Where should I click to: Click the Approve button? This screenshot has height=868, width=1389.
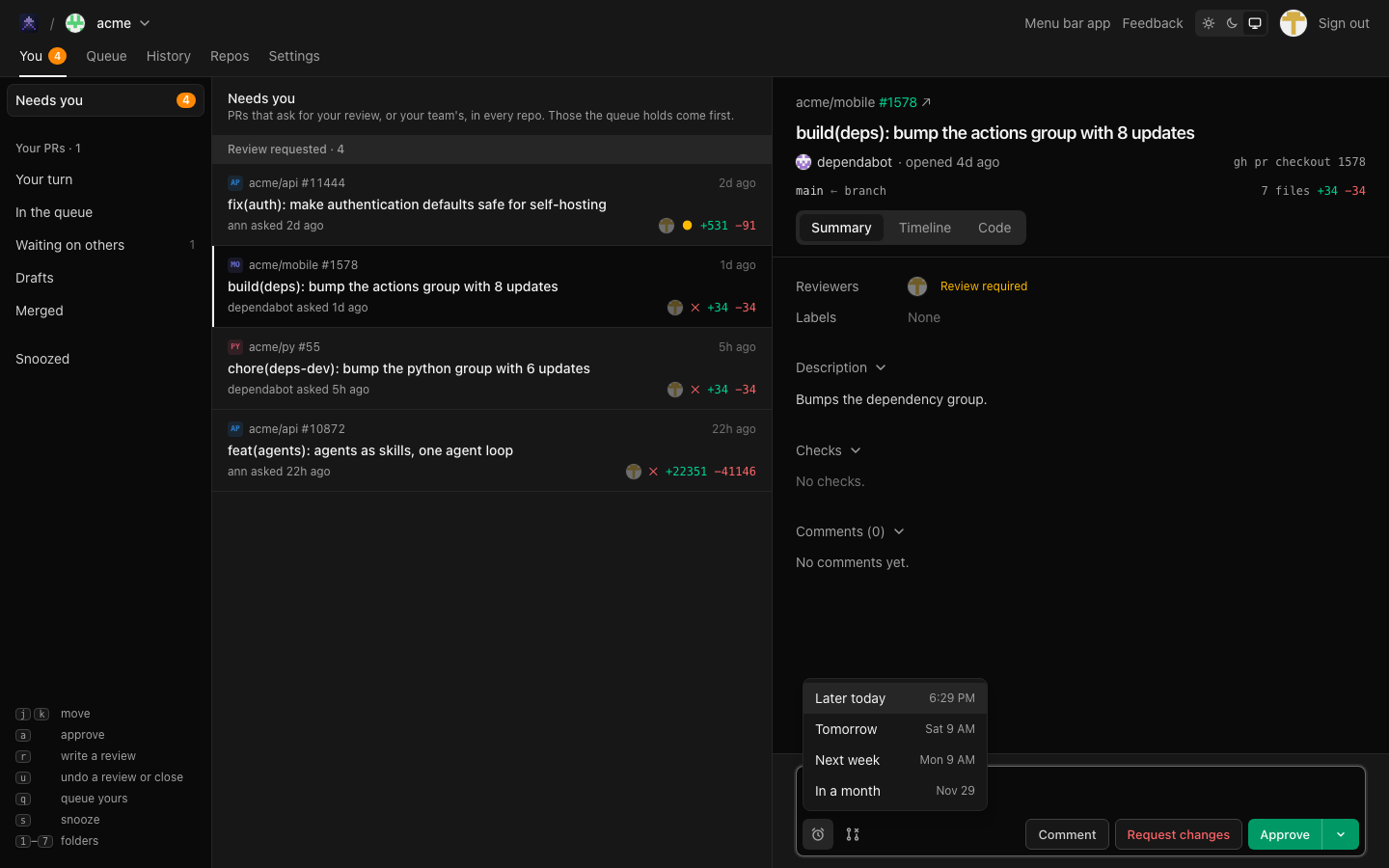click(1285, 834)
